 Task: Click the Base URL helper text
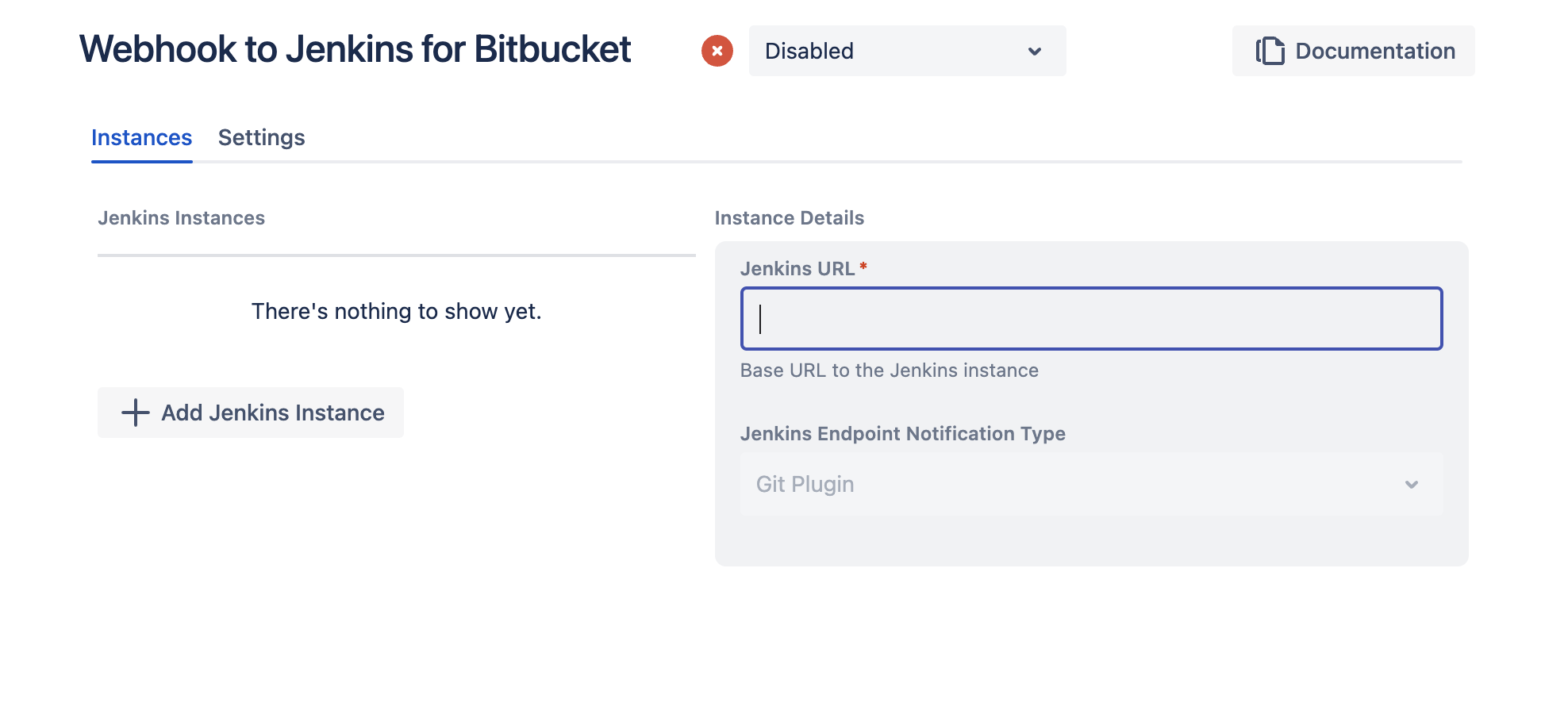890,370
